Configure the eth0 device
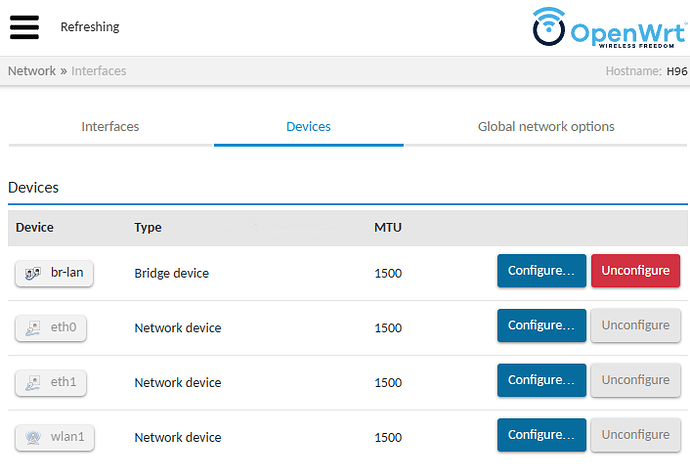The height and width of the screenshot is (476, 690). tap(542, 326)
